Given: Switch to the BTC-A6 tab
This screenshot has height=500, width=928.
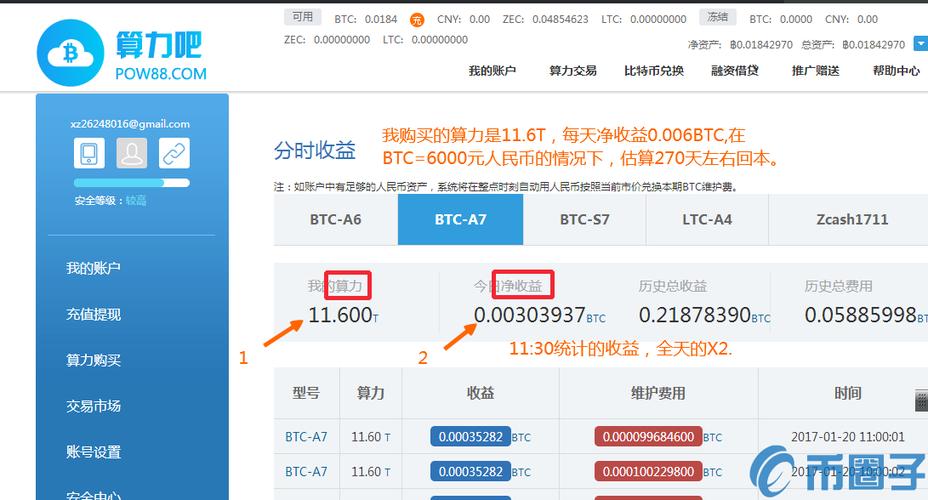Looking at the screenshot, I should (x=335, y=220).
